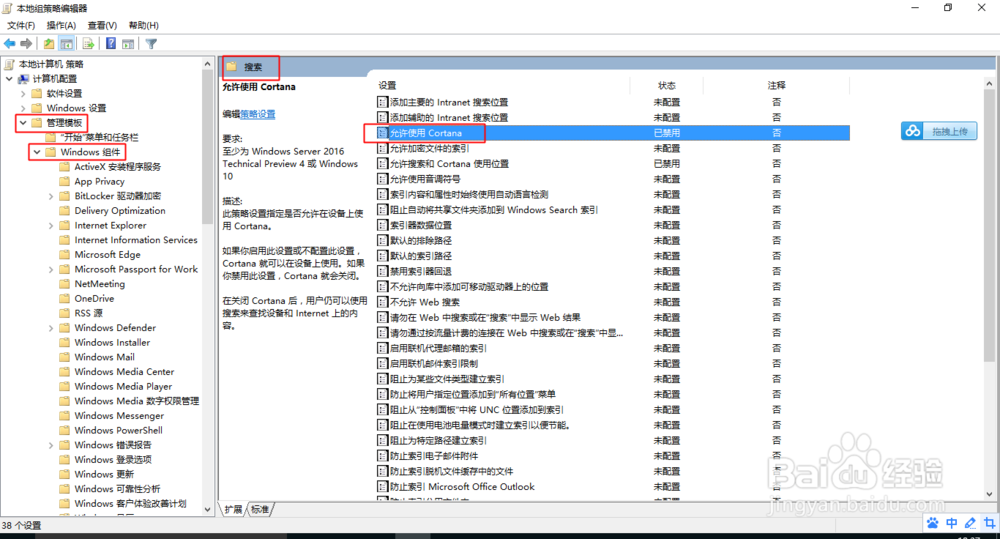Screen dimensions: 1000x539
Task: Click the policy icon beside 不允许 Web 搜索
Action: coord(382,302)
